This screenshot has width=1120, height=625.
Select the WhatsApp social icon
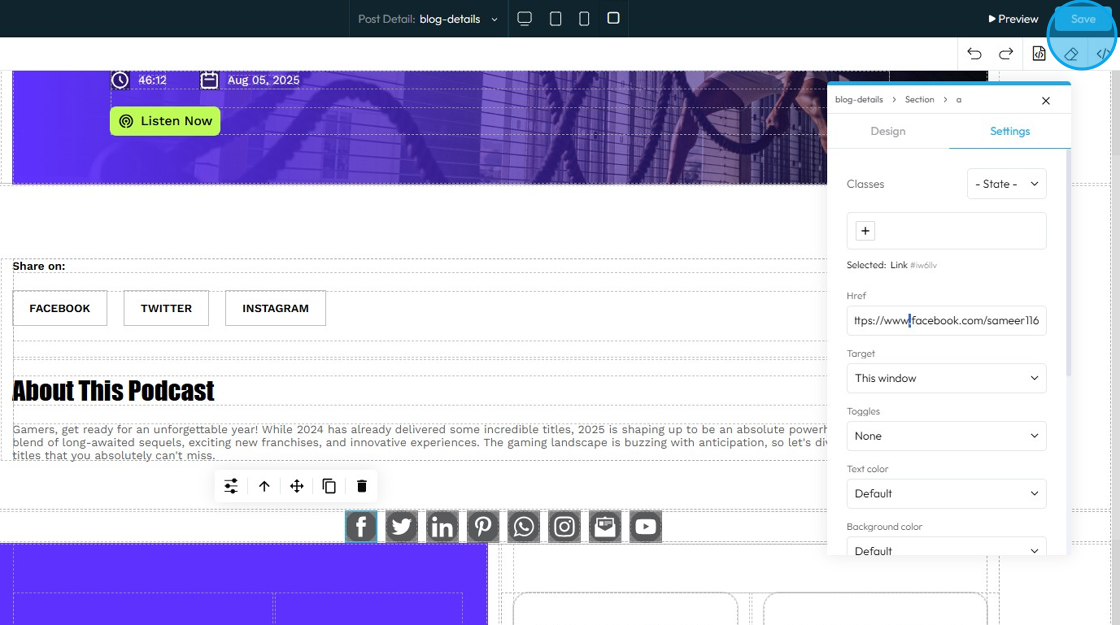click(524, 526)
